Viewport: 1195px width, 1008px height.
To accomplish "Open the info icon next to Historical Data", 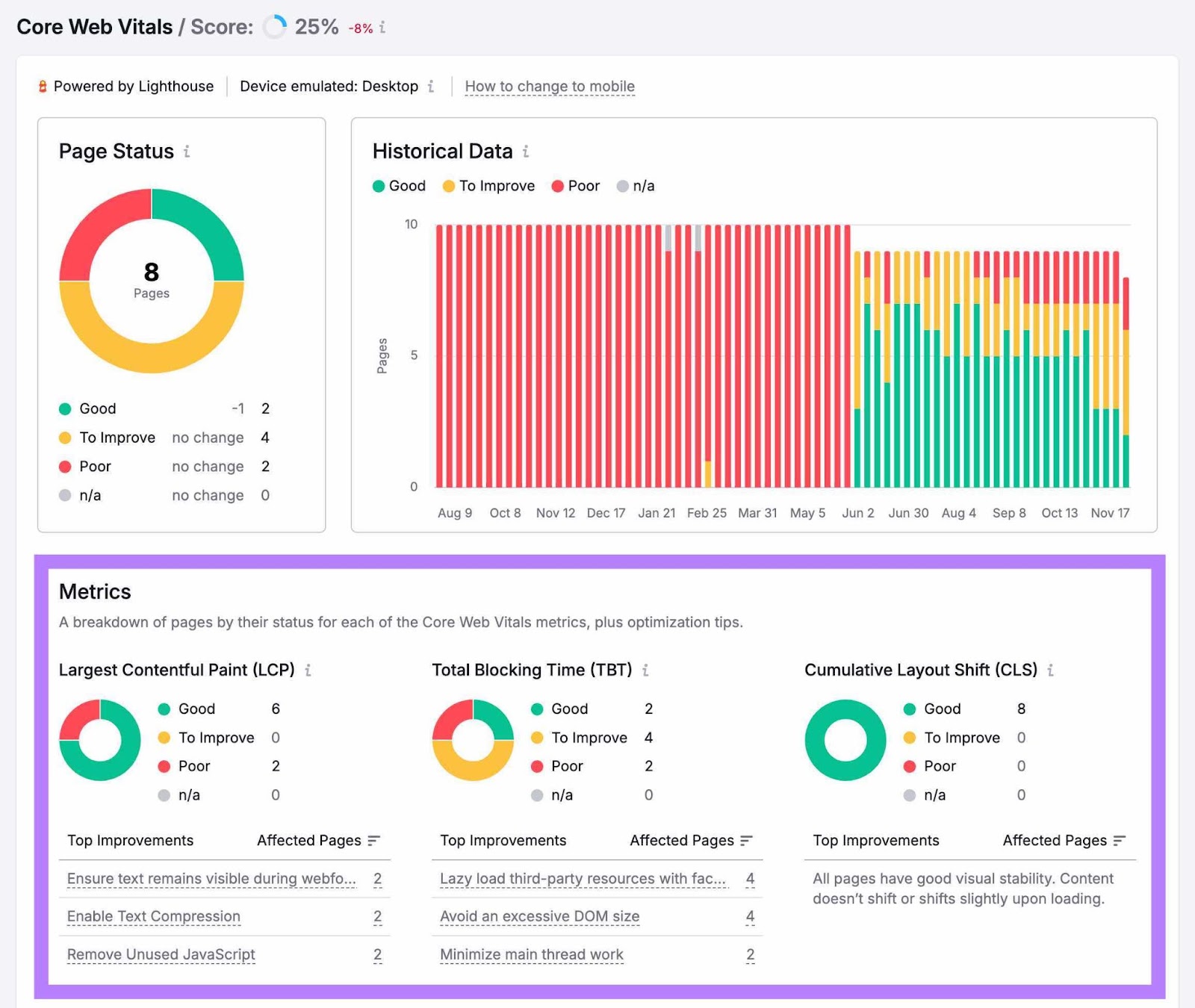I will (526, 152).
